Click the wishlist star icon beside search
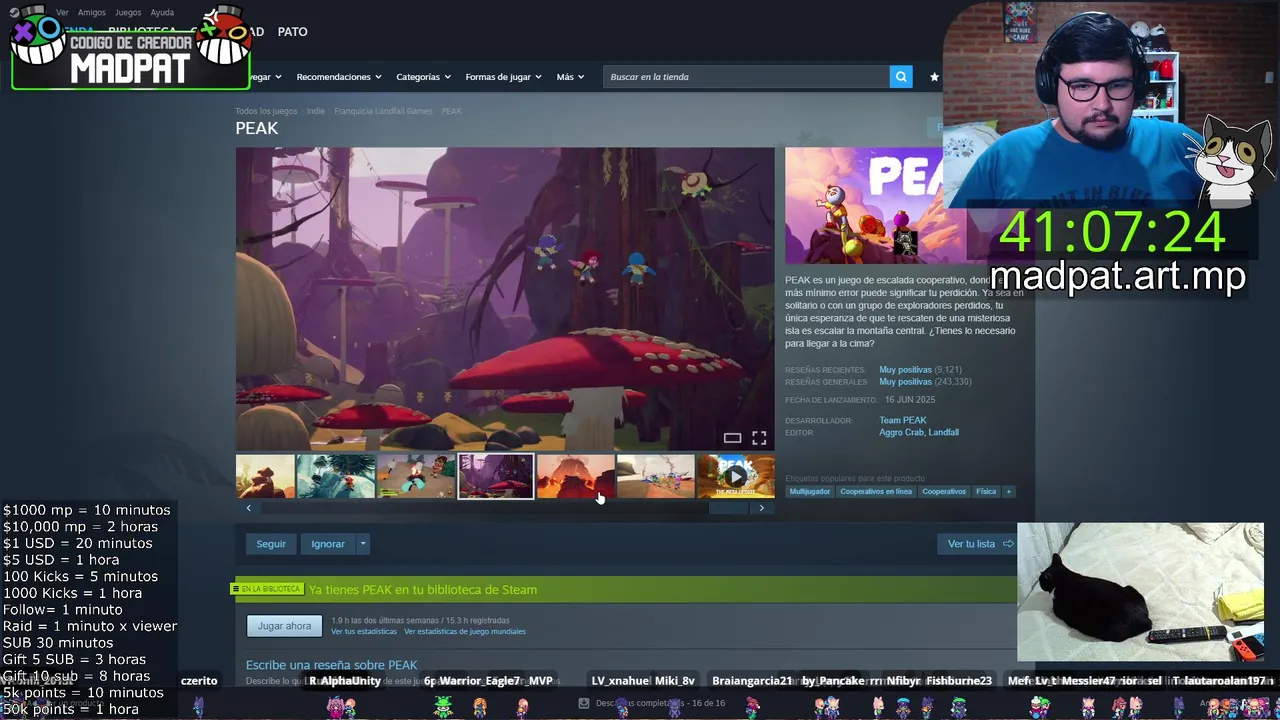The height and width of the screenshot is (720, 1280). 934,77
